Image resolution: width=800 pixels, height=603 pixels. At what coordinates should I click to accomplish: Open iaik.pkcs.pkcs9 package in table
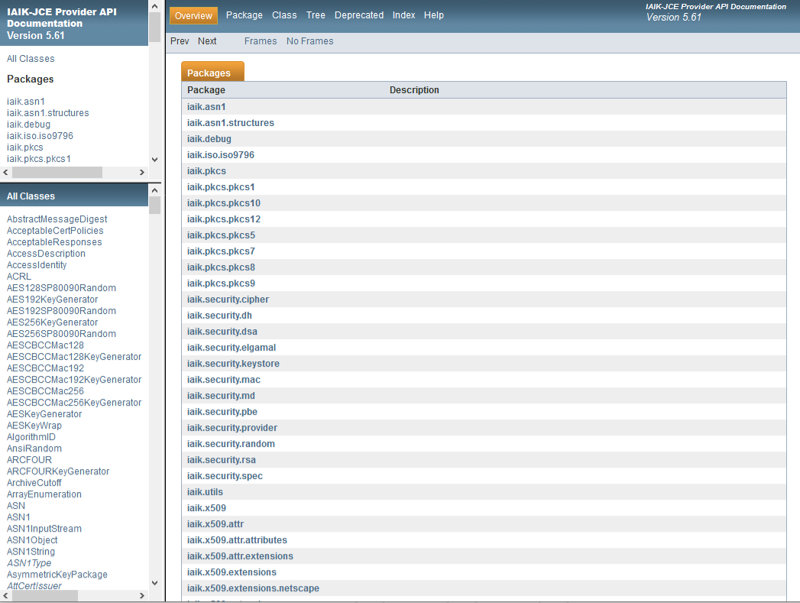point(221,283)
